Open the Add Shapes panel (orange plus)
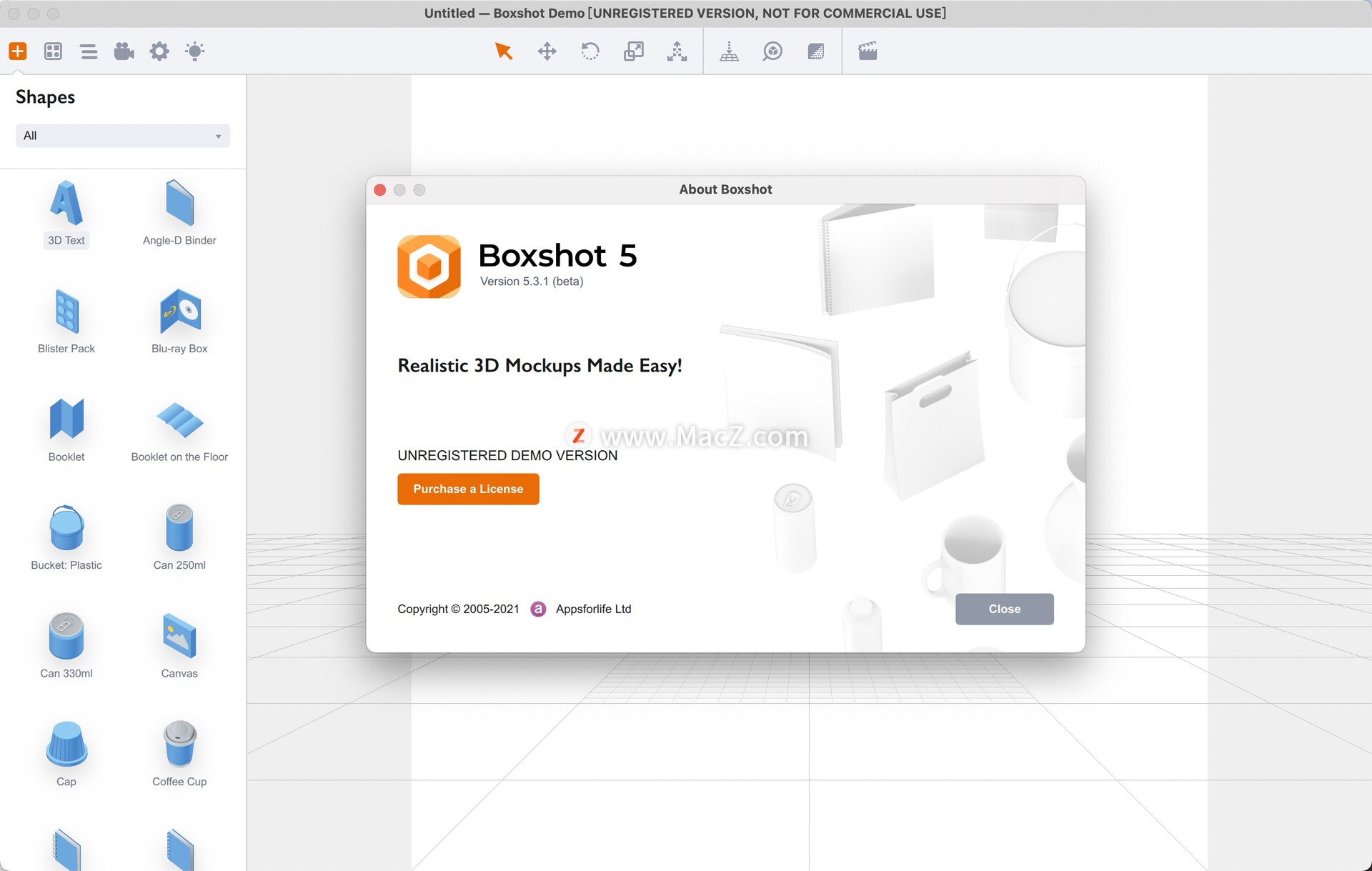 coord(18,51)
